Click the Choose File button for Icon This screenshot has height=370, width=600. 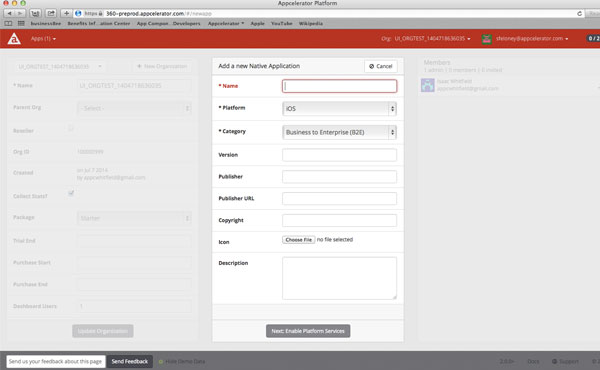(x=298, y=240)
